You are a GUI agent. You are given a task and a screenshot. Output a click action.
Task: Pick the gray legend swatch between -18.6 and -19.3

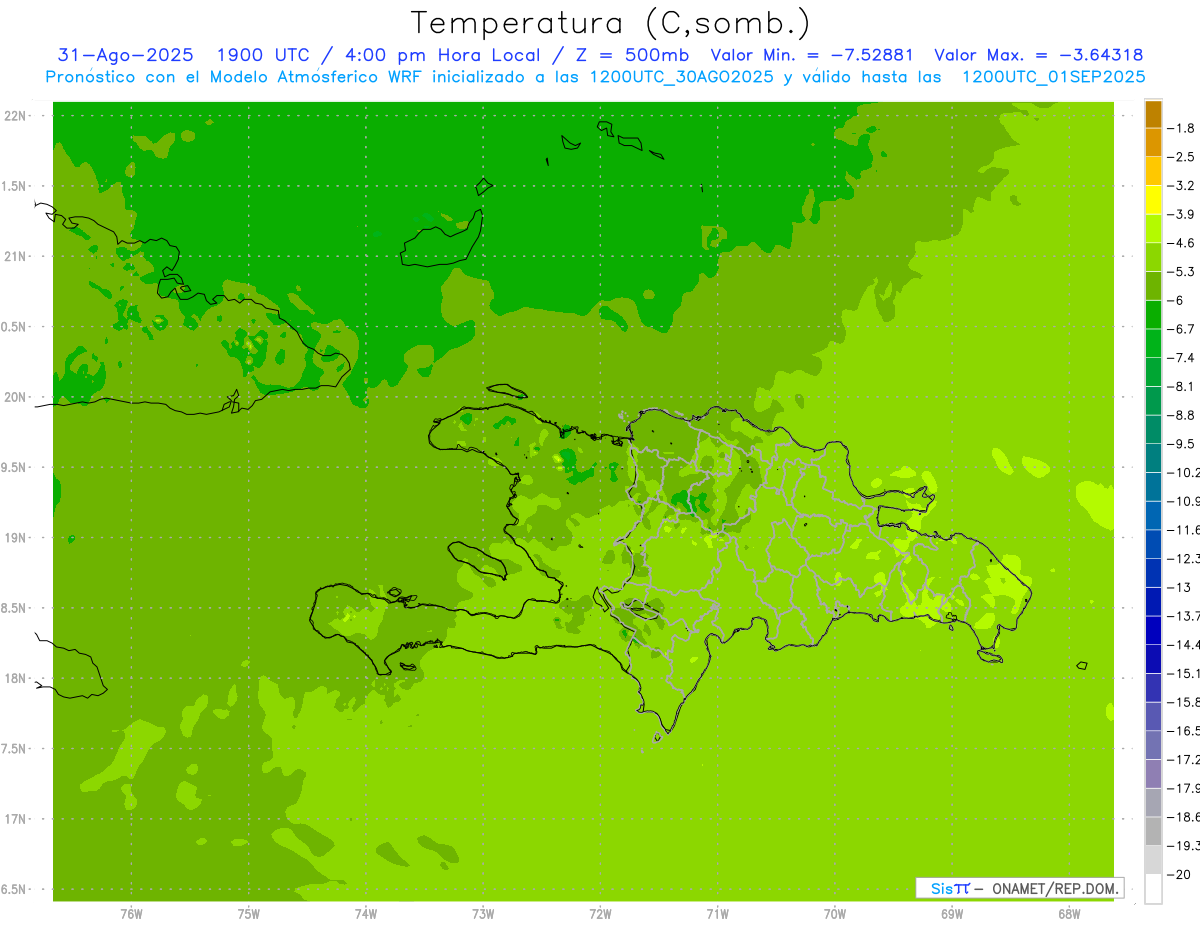(1153, 832)
